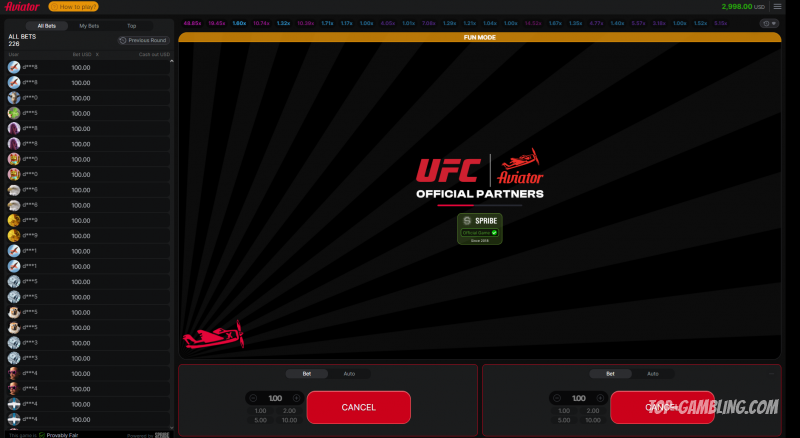Select Bet mode in right panel
Viewport: 800px width, 438px height.
point(609,374)
